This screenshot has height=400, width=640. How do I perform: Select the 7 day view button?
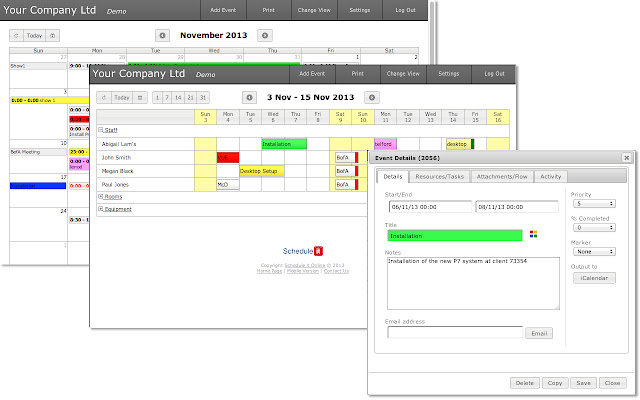tap(167, 98)
